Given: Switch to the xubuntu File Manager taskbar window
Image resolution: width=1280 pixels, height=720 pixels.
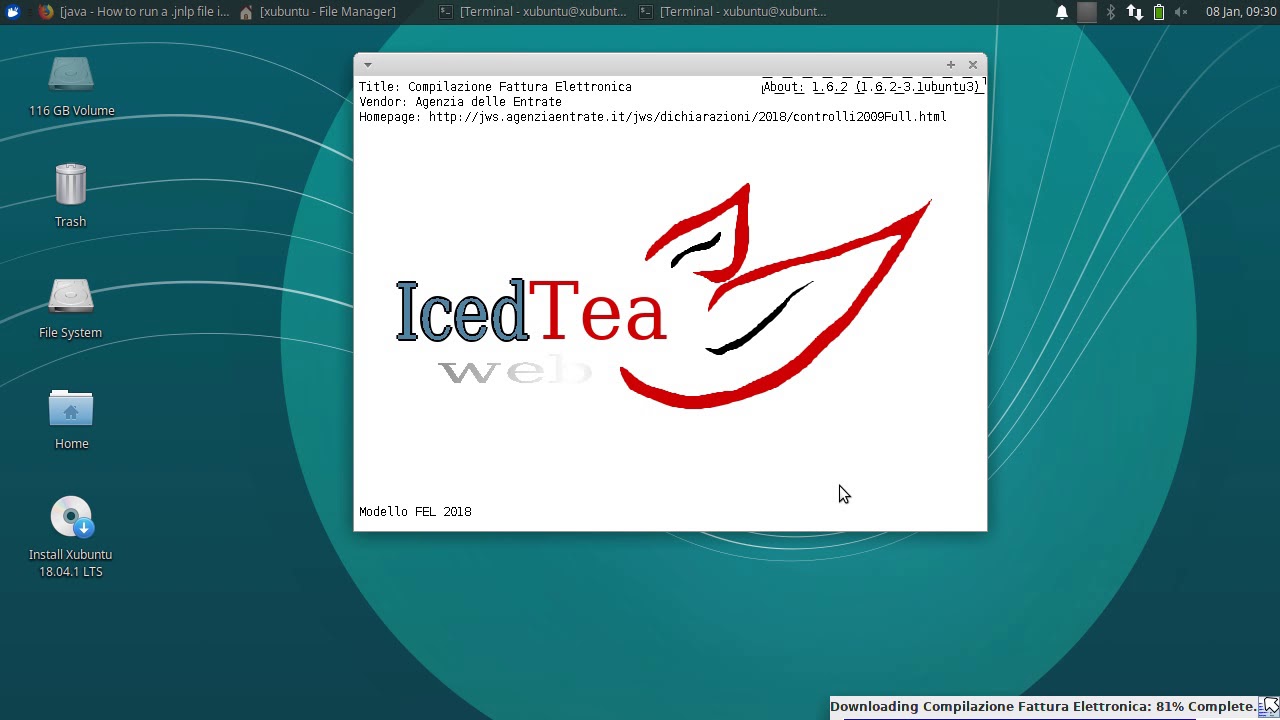Looking at the screenshot, I should [317, 12].
